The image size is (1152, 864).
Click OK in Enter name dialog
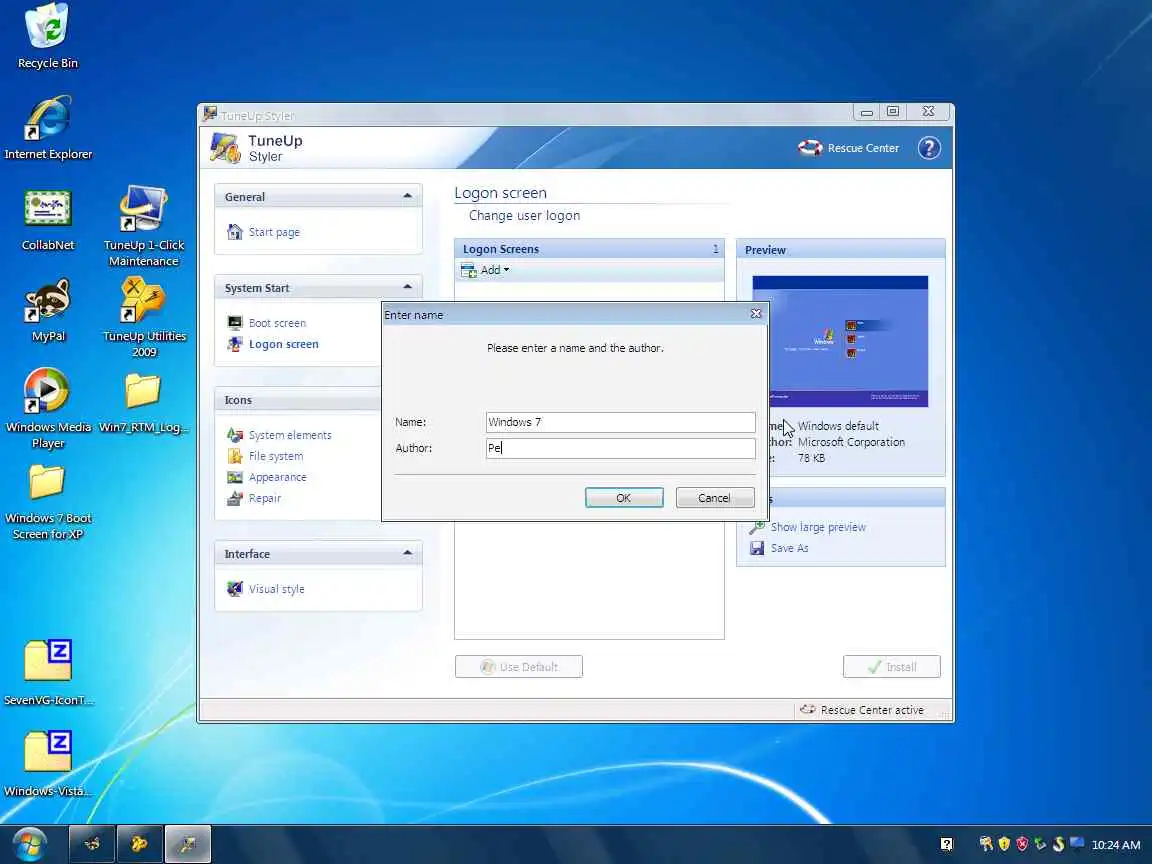(x=624, y=497)
